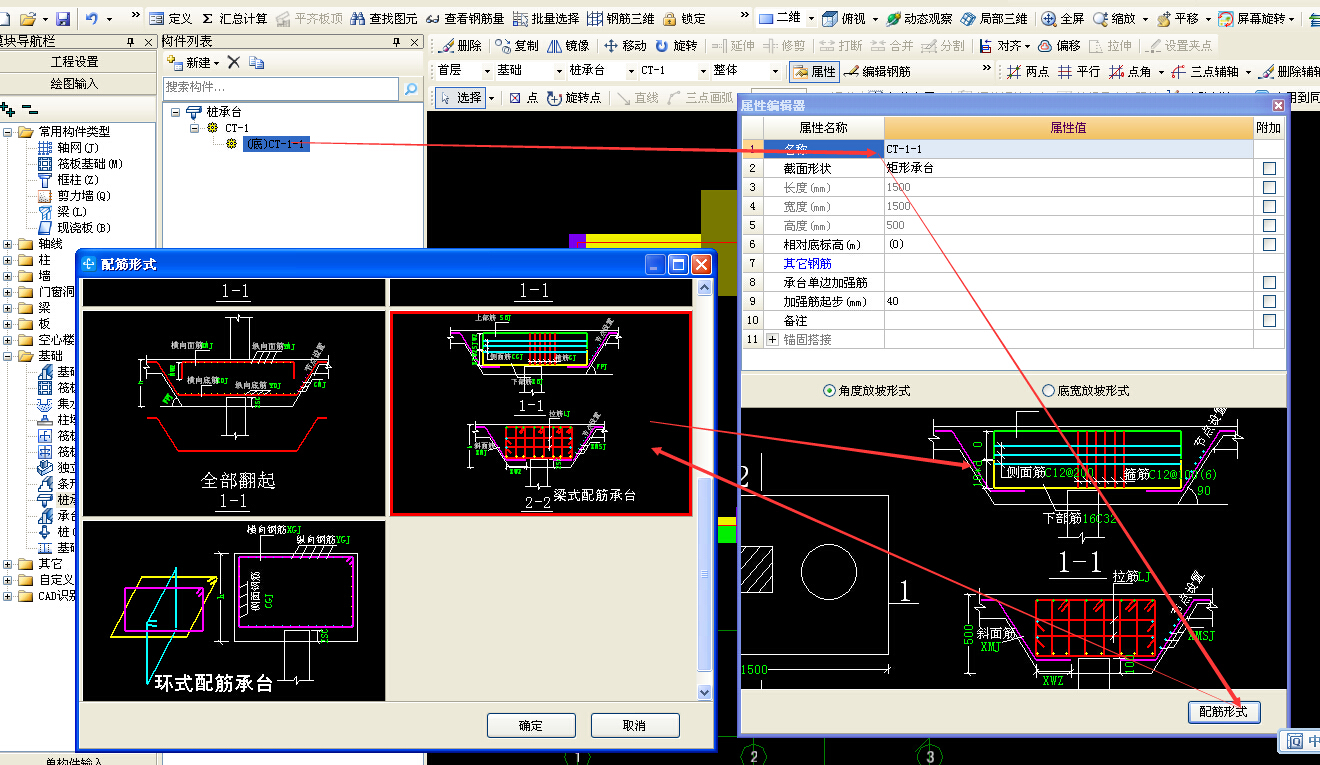Save the project with the floppy disk icon
The image size is (1320, 765).
click(x=63, y=19)
